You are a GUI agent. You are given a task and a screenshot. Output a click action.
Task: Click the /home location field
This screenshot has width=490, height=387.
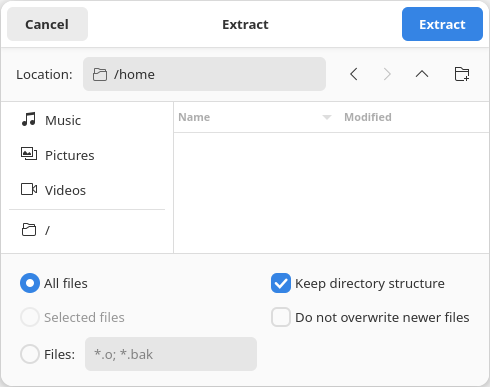204,74
